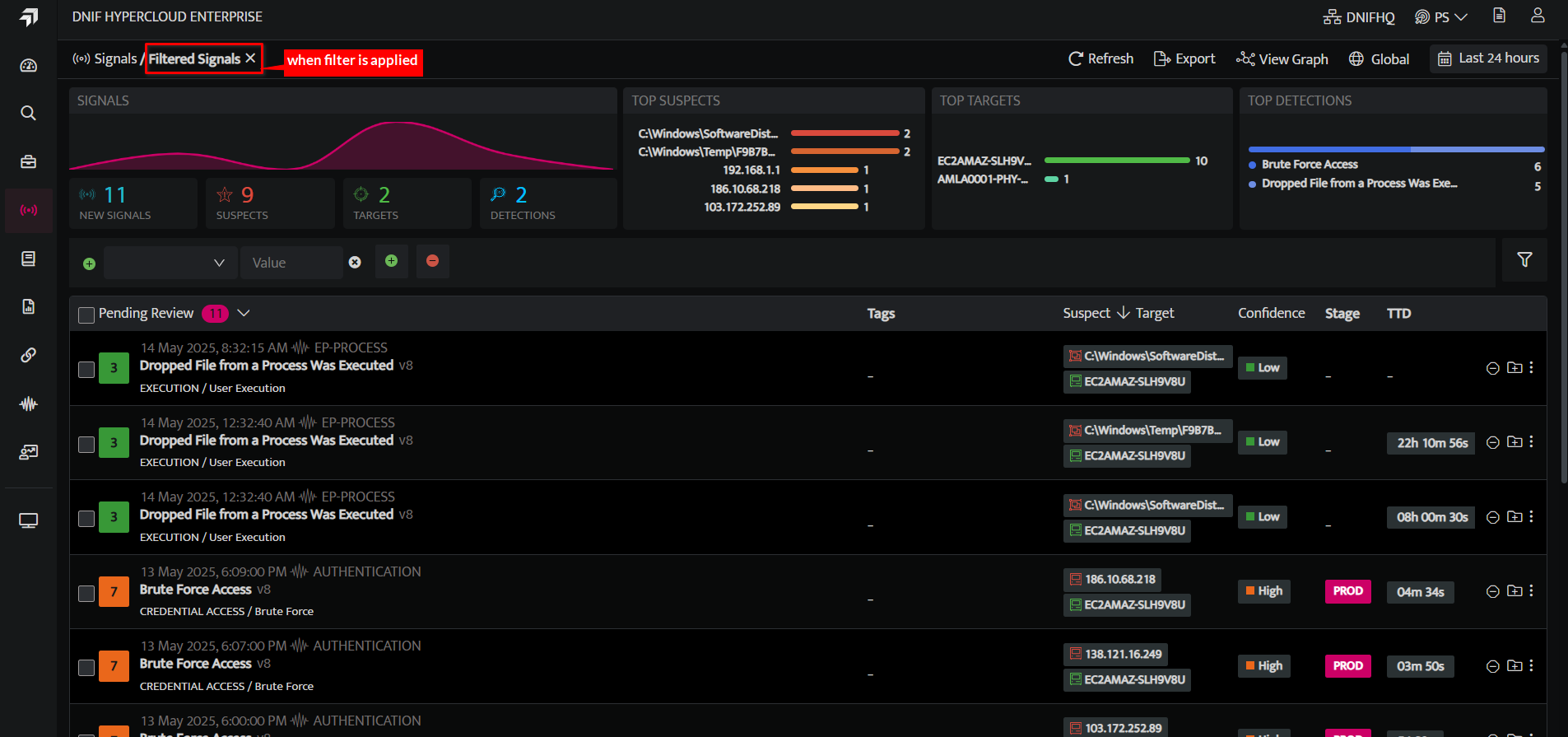Viewport: 1568px width, 737px height.
Task: Open the document icon in top header
Action: click(1500, 16)
